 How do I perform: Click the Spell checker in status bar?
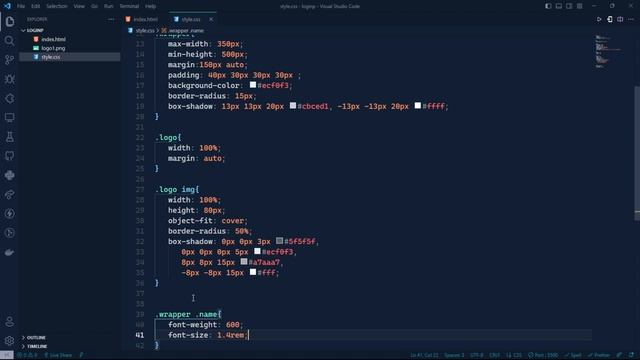coord(573,355)
